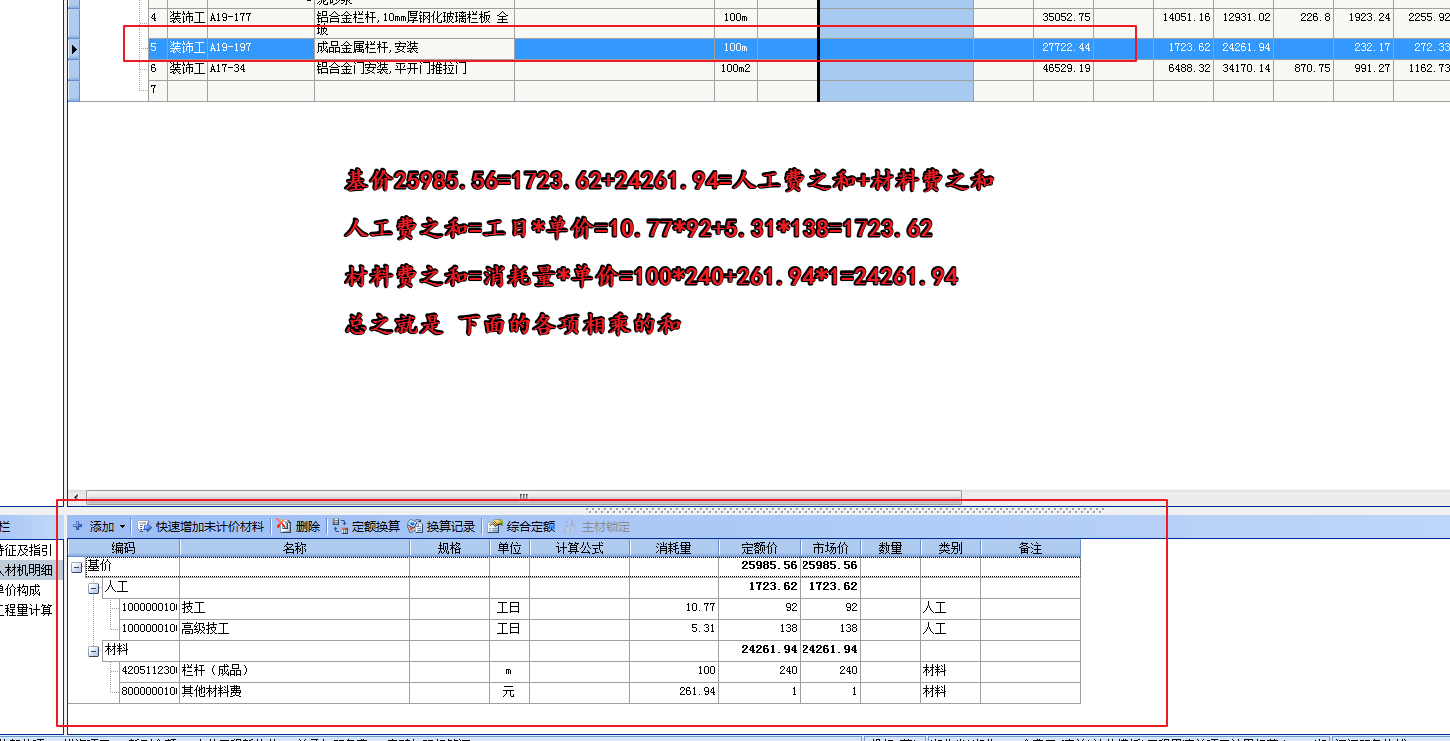The width and height of the screenshot is (1450, 741).
Task: Click the 工日 unit cell for 技工
Action: pyautogui.click(x=509, y=608)
